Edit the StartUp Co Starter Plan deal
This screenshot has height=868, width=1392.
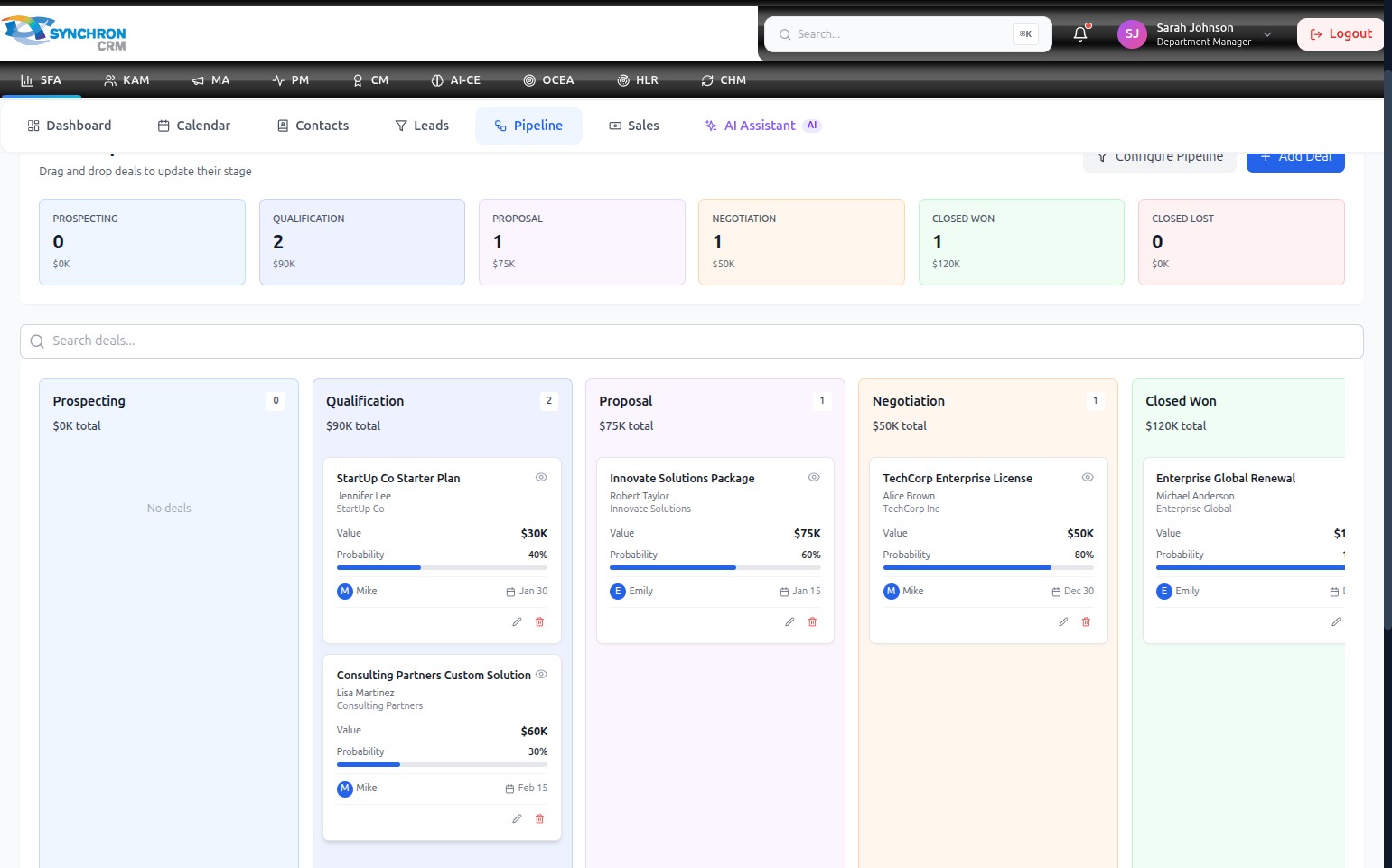pos(517,621)
